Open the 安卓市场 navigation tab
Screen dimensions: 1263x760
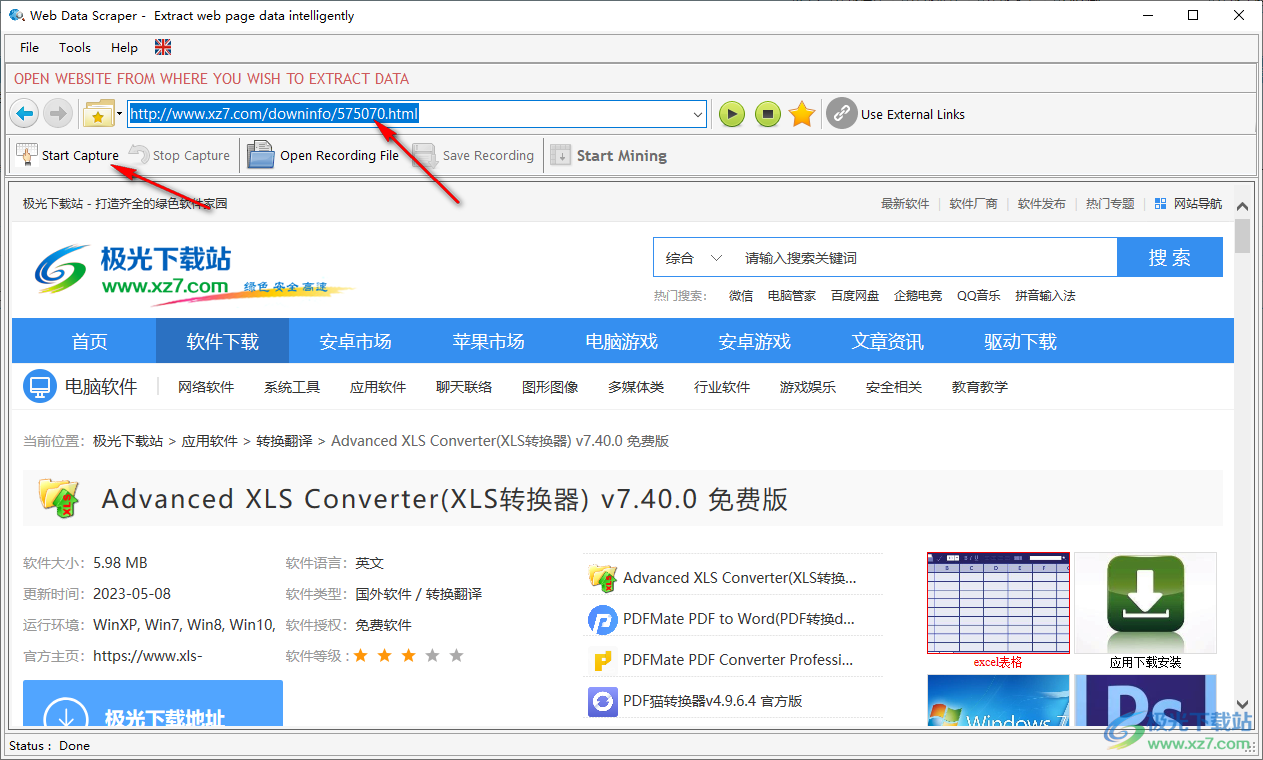click(x=356, y=341)
